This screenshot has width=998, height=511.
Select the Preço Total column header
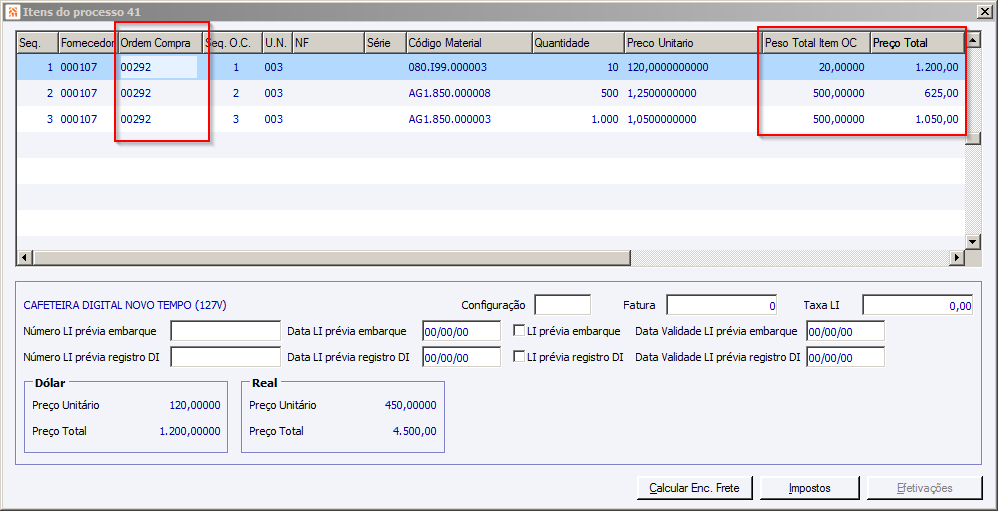tap(915, 43)
